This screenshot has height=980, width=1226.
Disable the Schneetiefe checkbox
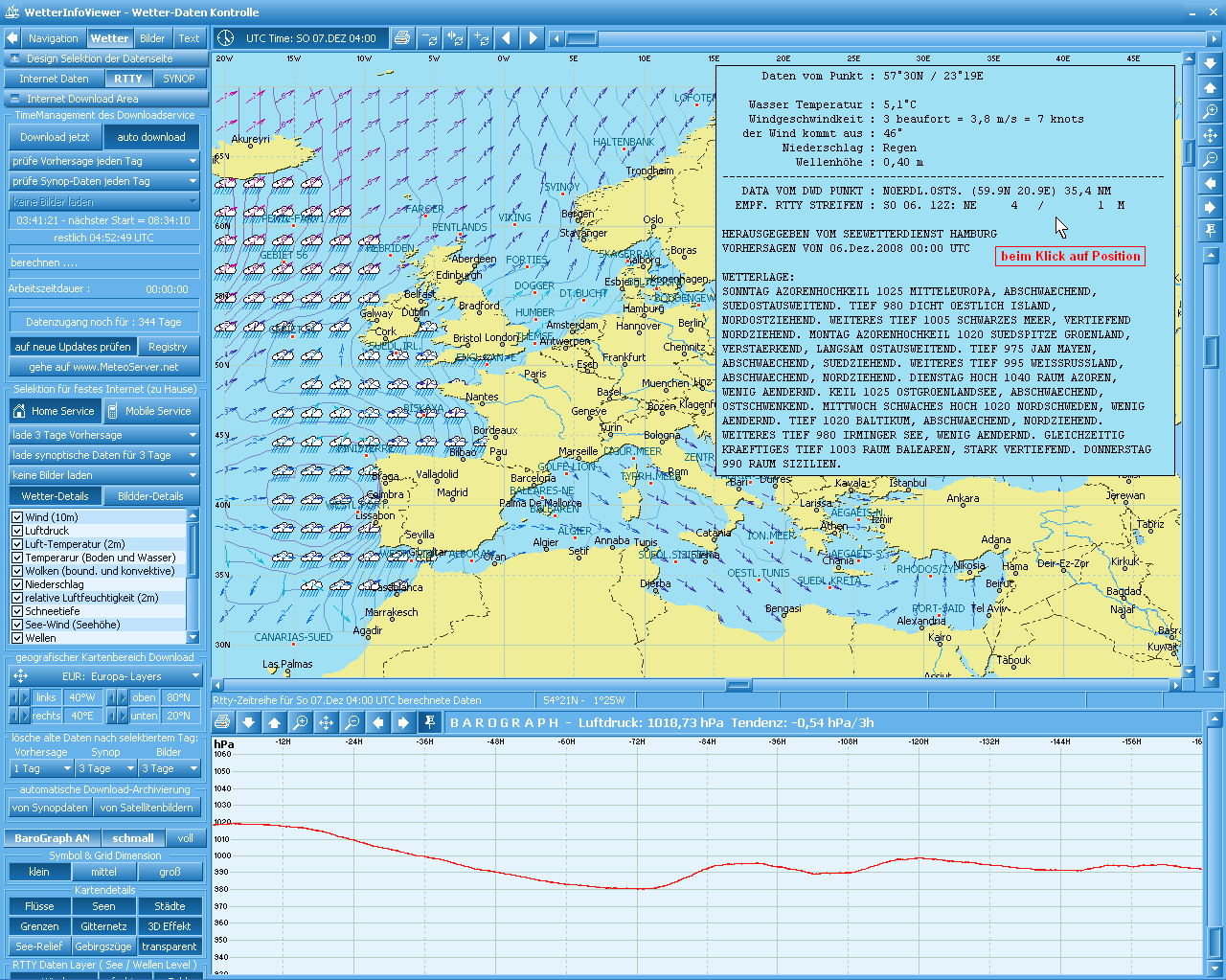coord(17,611)
